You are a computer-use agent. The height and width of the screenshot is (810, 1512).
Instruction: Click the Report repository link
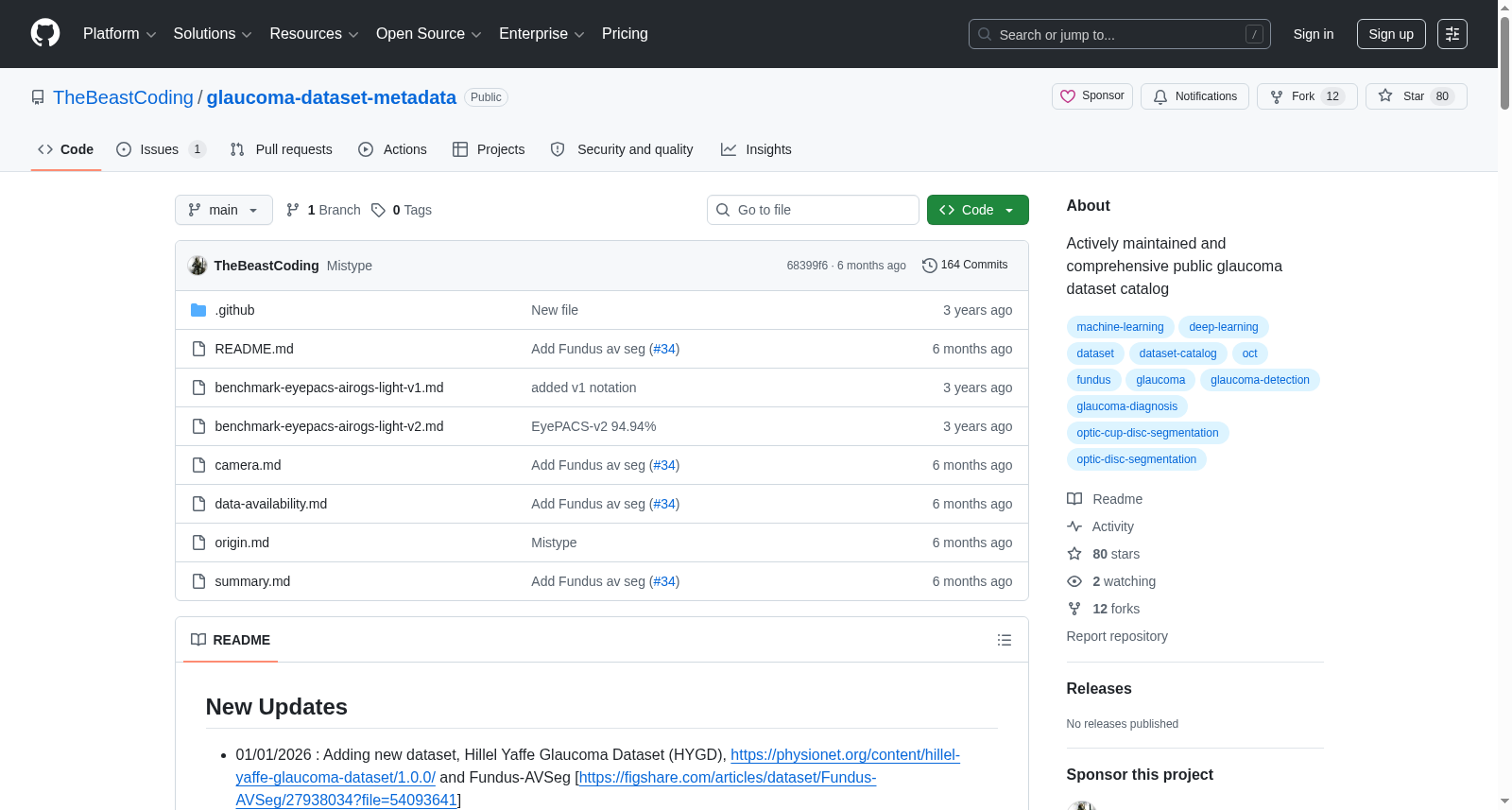click(1117, 636)
